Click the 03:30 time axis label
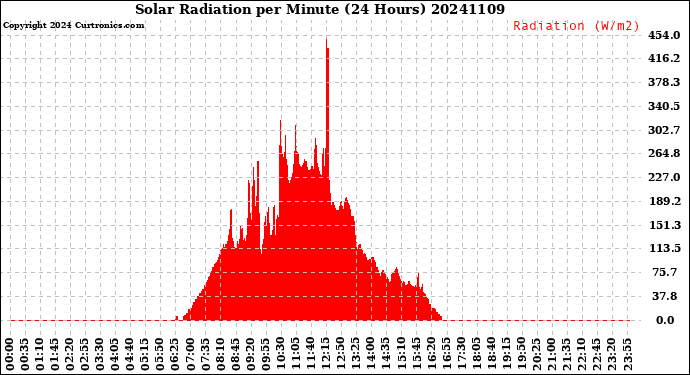This screenshot has width=690, height=375. [x=100, y=355]
